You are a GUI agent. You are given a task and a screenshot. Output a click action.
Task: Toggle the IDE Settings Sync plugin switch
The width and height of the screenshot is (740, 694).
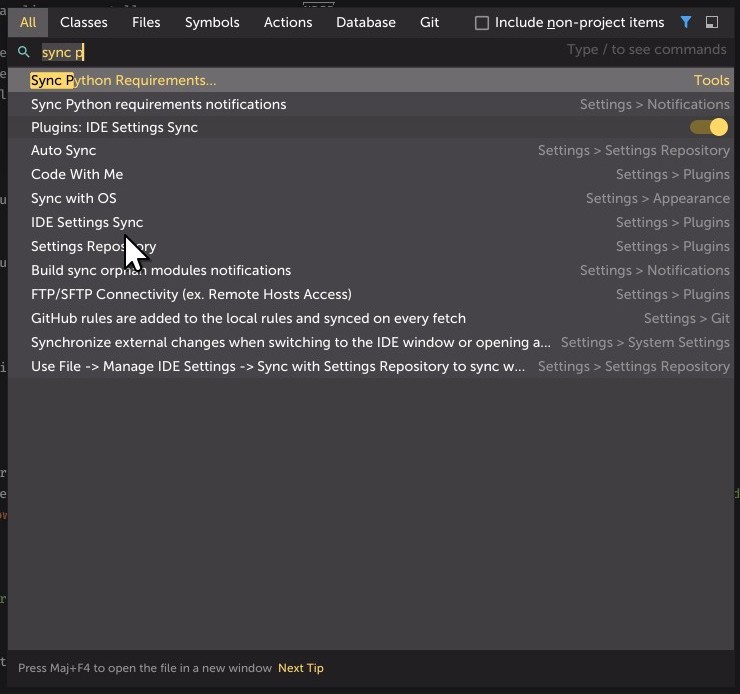point(709,127)
